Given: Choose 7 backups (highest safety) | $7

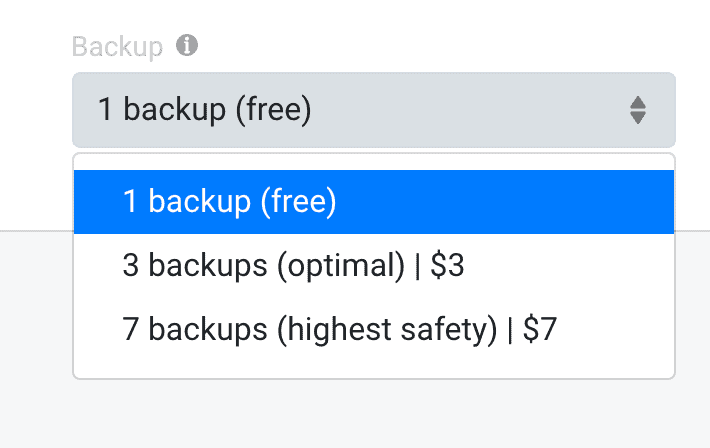Looking at the screenshot, I should click(374, 329).
